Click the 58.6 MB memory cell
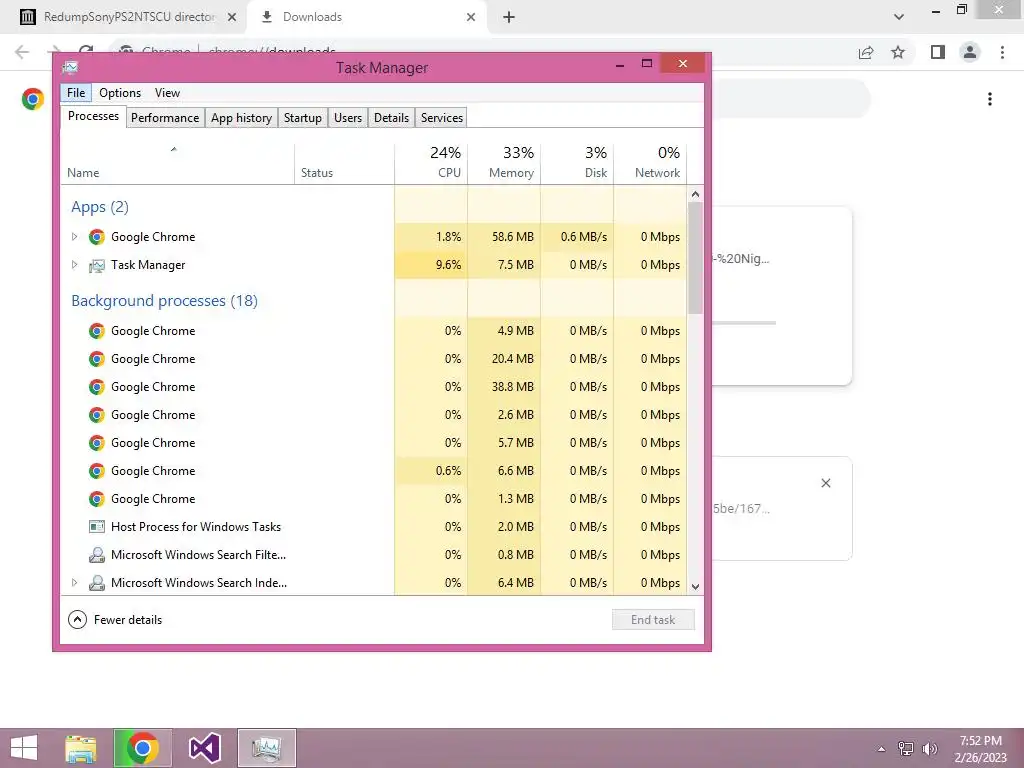The width and height of the screenshot is (1024, 768). (x=504, y=236)
